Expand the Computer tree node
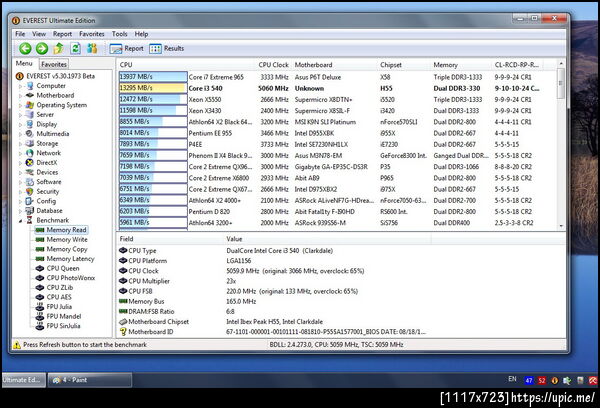 [21, 86]
